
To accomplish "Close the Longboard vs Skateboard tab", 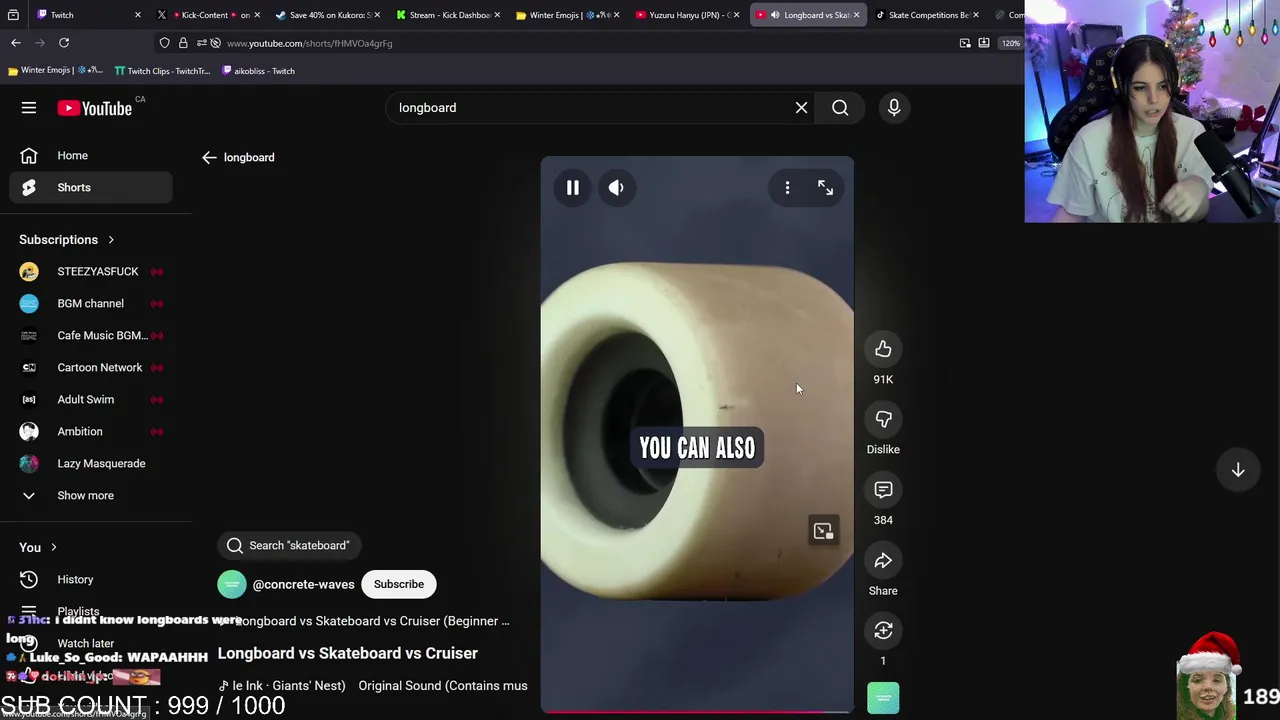I will click(856, 15).
